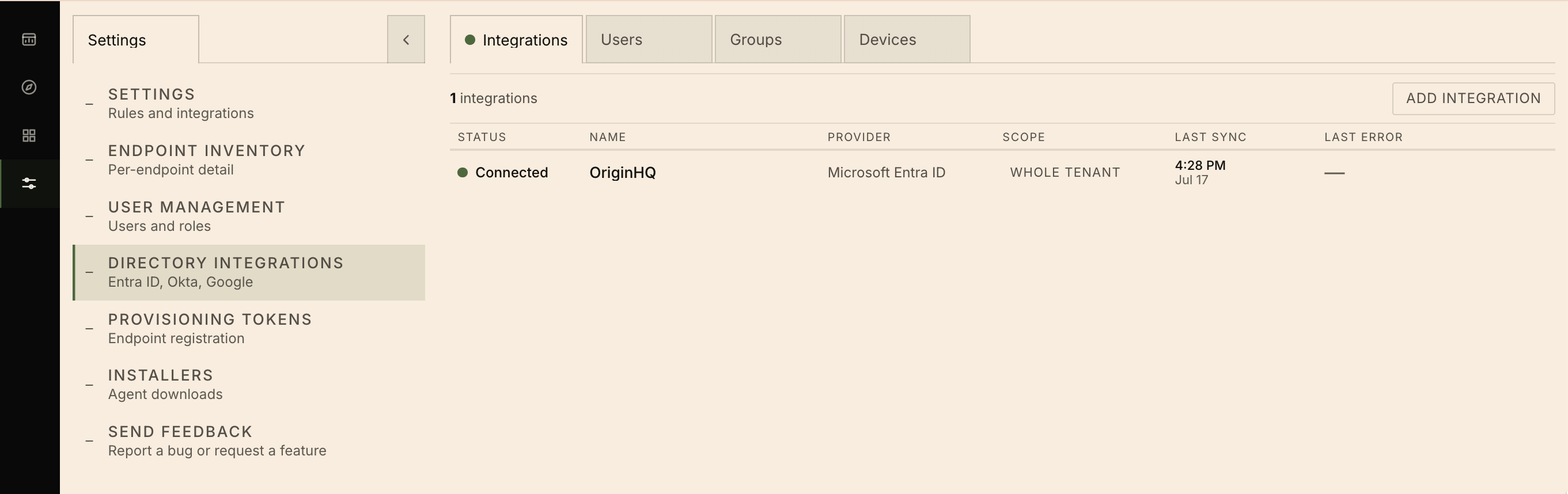Open the OriginHQ integration row
The image size is (1568, 494).
pos(1002,173)
